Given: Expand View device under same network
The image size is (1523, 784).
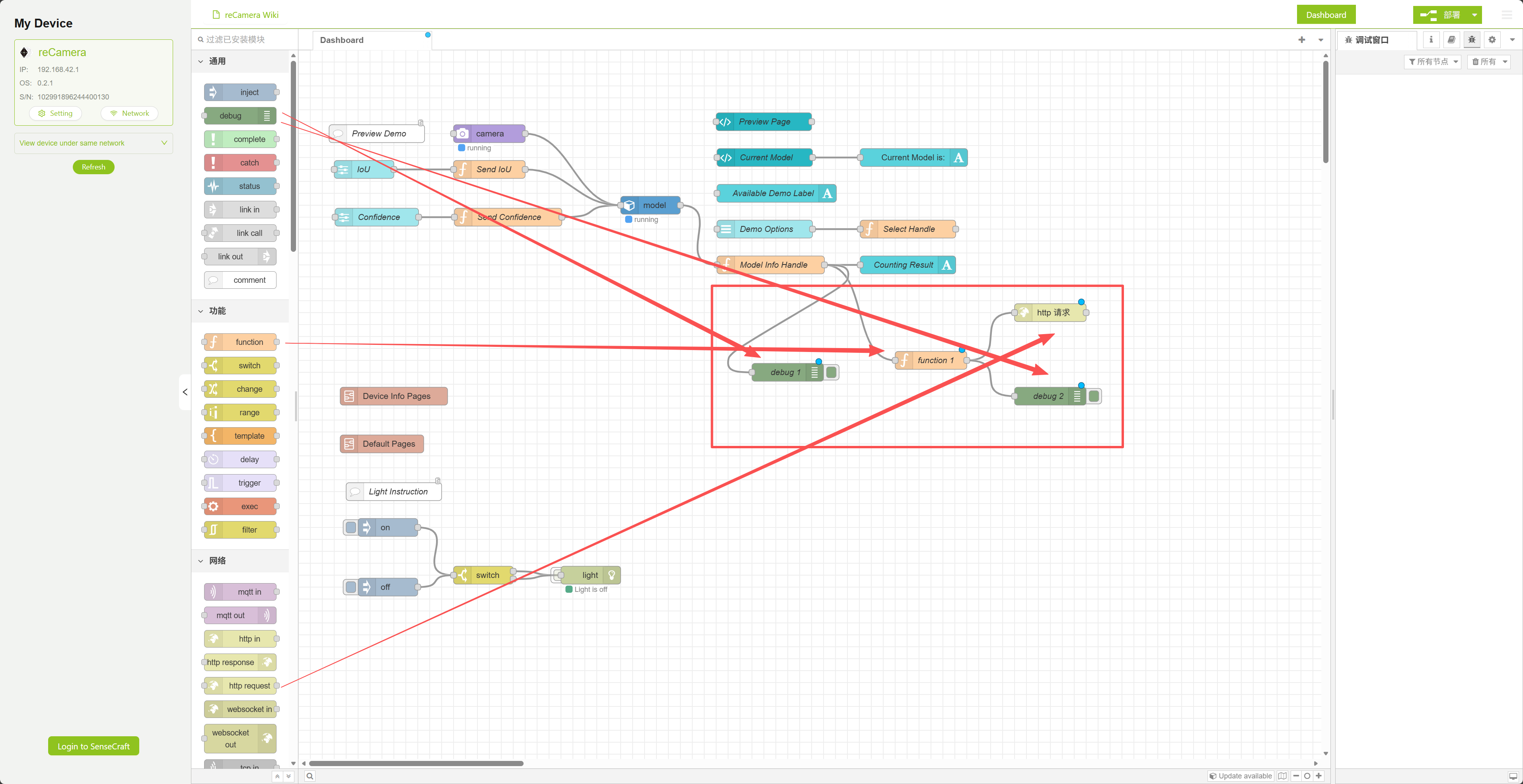Looking at the screenshot, I should coord(93,143).
